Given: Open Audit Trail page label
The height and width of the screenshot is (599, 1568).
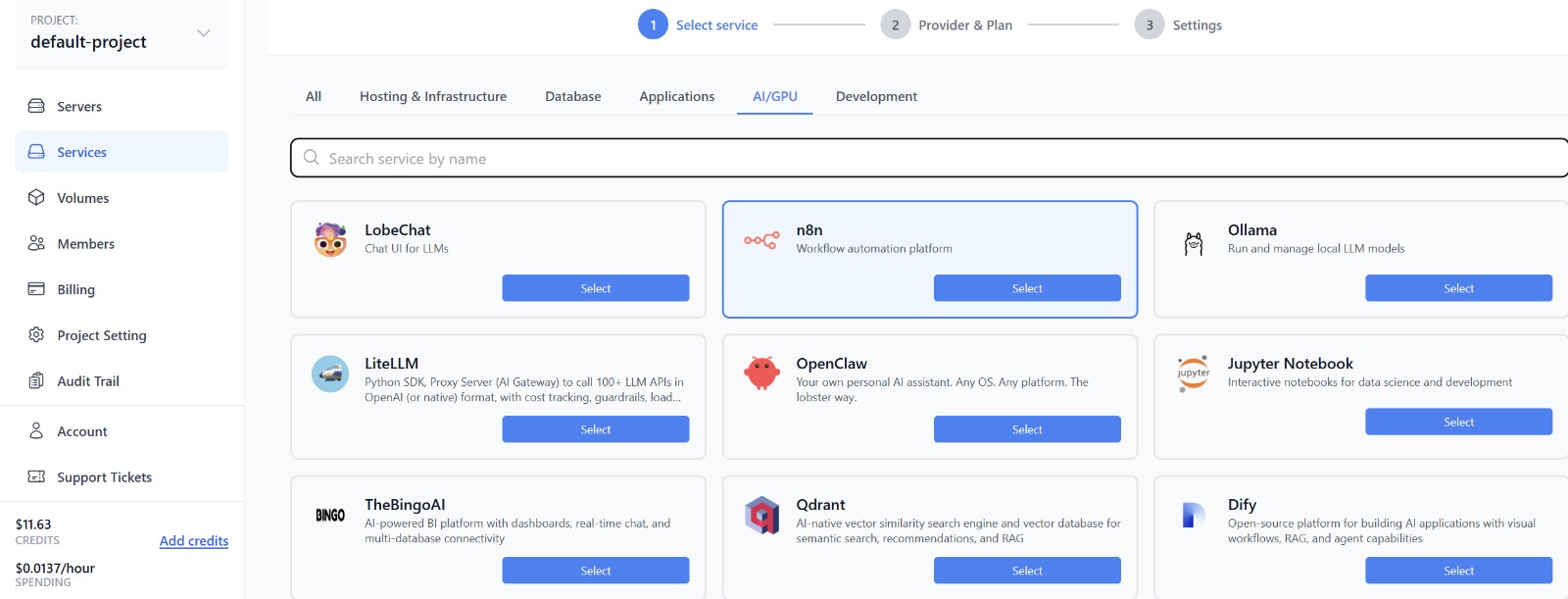Looking at the screenshot, I should 88,381.
